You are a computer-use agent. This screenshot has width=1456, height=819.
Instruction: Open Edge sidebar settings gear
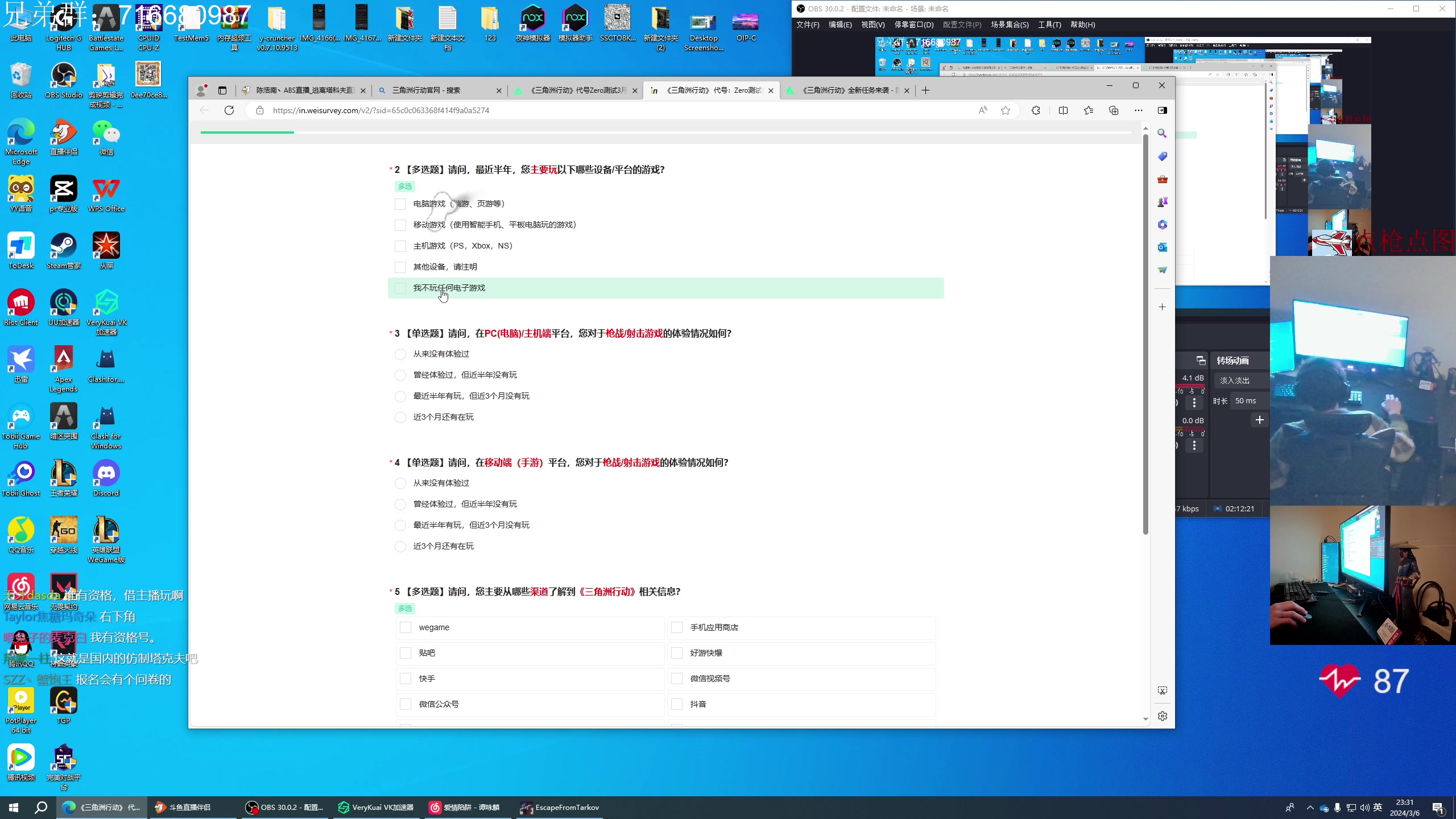(1162, 716)
